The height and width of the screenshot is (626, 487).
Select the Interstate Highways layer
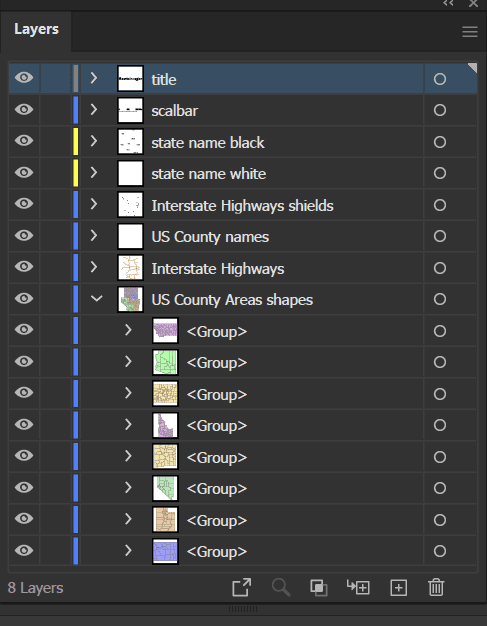point(218,268)
